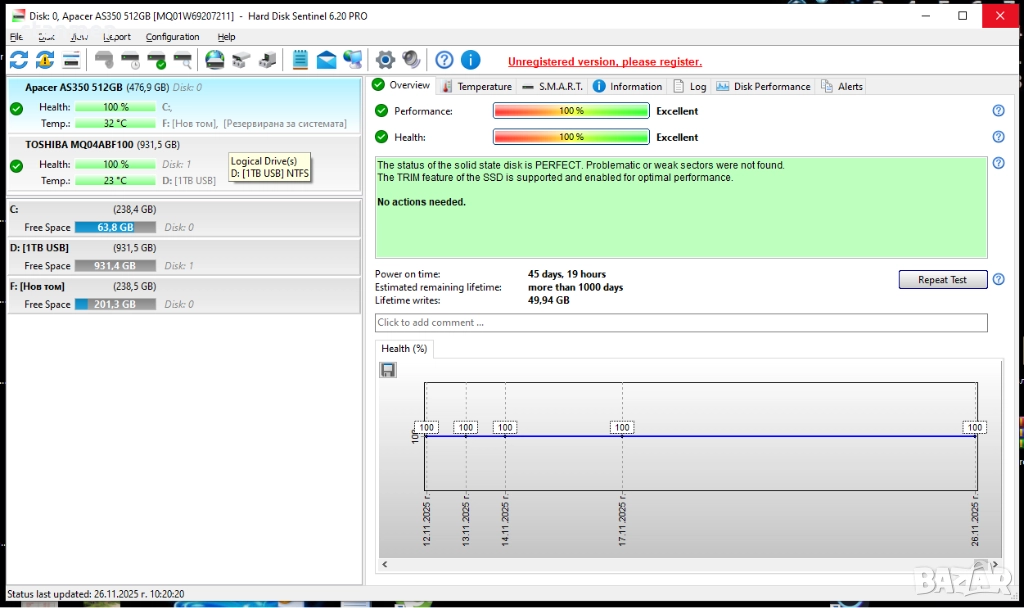Click the refresh disk status icon
Viewport: 1024px width, 608px height.
coord(19,60)
